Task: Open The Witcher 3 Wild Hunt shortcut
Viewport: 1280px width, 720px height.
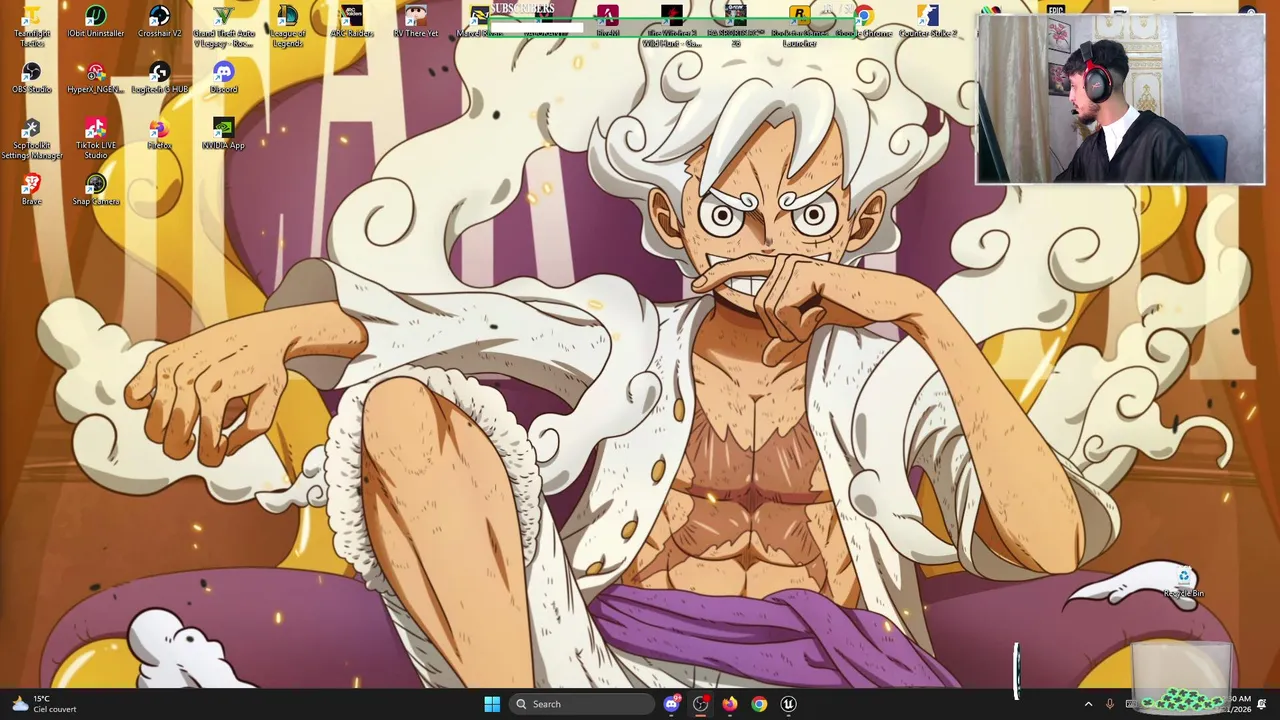Action: pyautogui.click(x=671, y=27)
